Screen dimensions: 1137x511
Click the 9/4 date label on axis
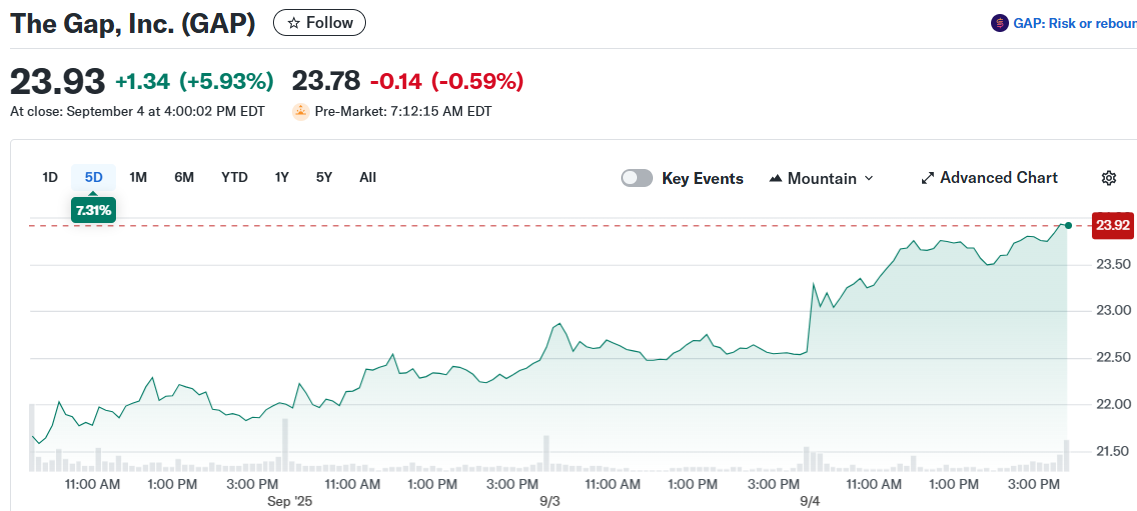click(x=810, y=501)
